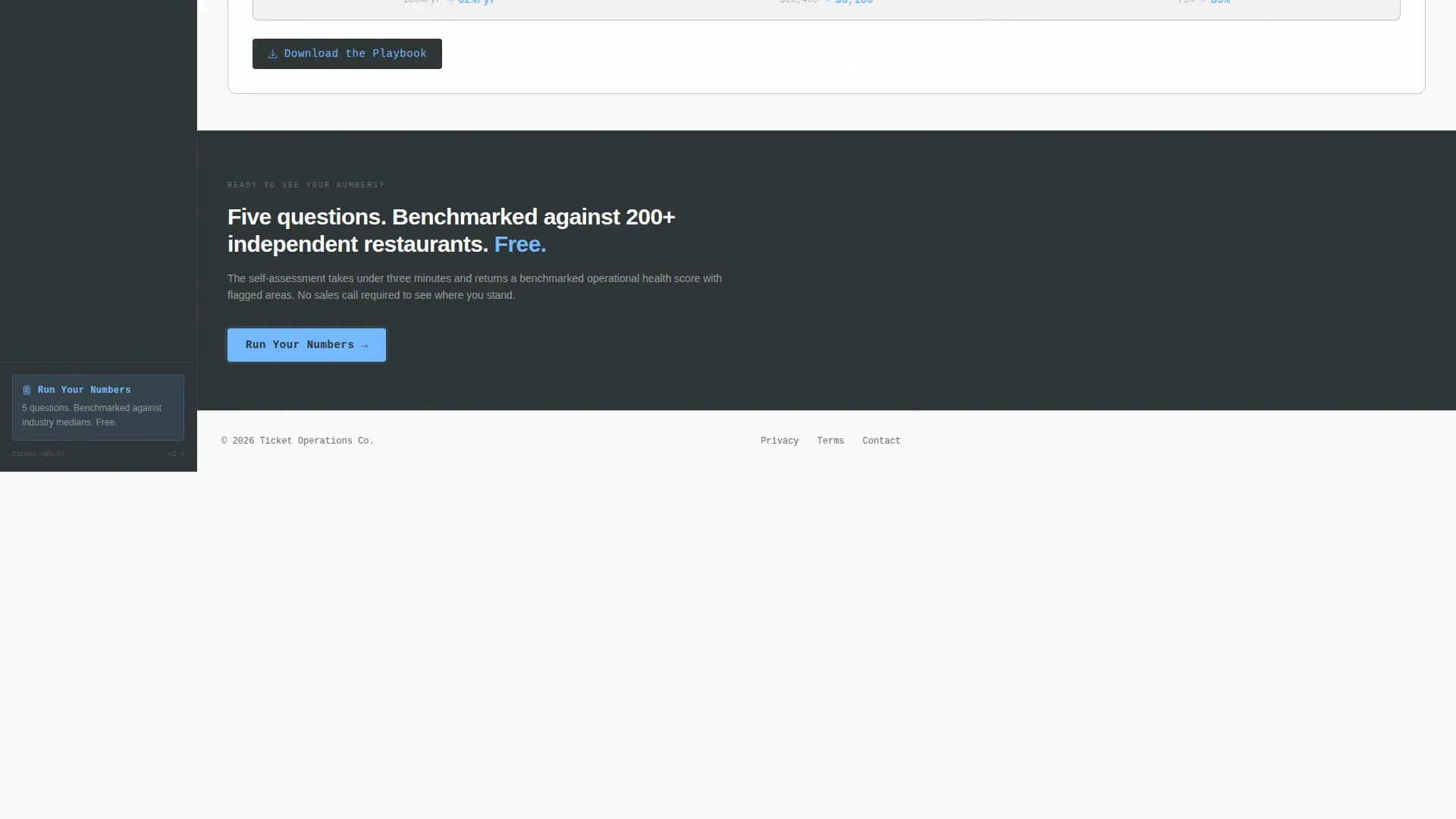Click the blue Run Your Numbers button label

coord(300,345)
